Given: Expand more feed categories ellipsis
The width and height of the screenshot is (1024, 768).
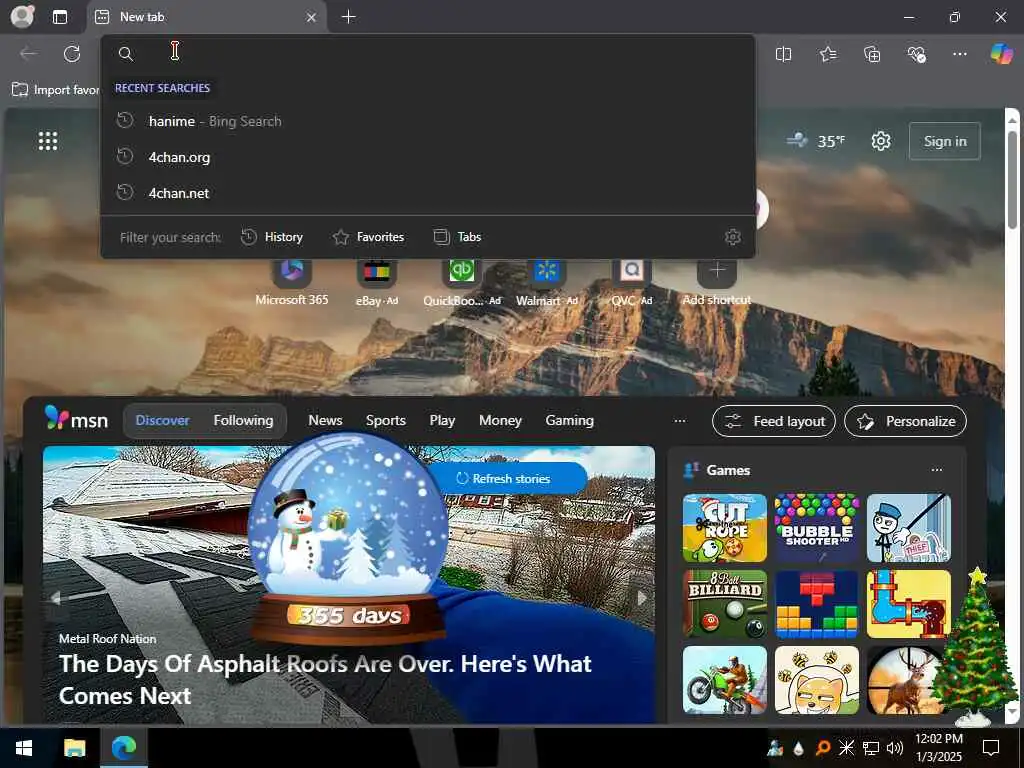Looking at the screenshot, I should 680,421.
